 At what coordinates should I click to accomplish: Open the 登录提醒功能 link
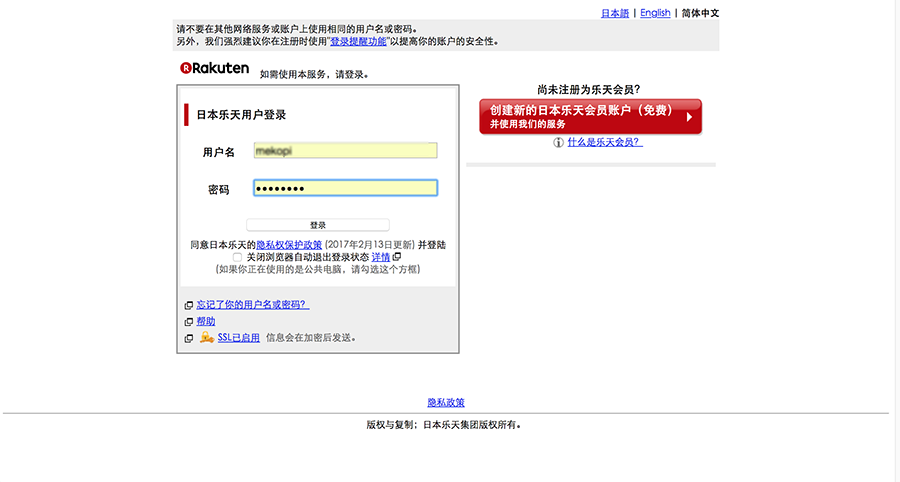tap(358, 41)
